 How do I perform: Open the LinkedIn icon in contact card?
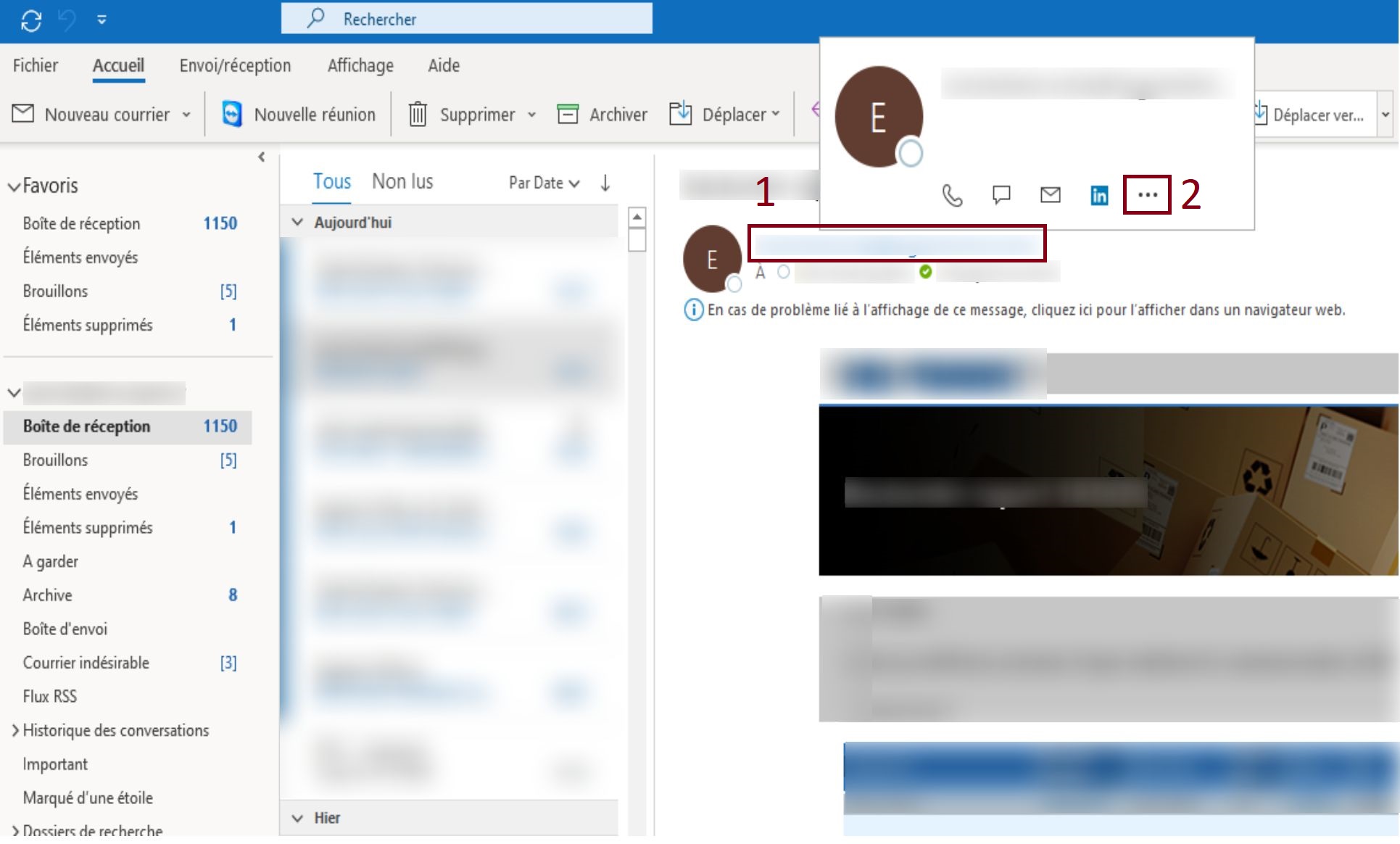click(x=1098, y=195)
